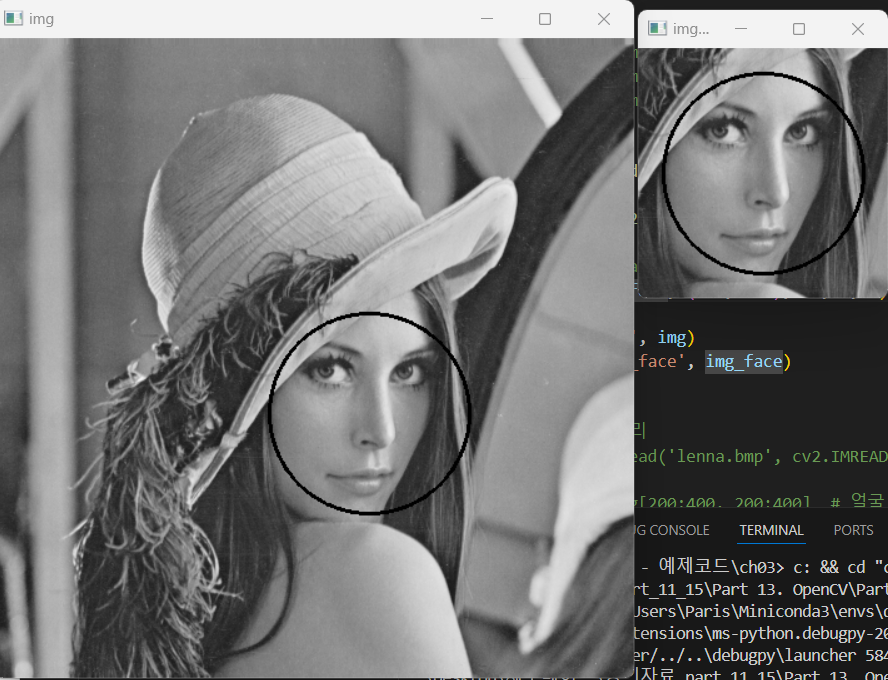The image size is (888, 680).
Task: Close the small img_face window
Action: click(857, 28)
